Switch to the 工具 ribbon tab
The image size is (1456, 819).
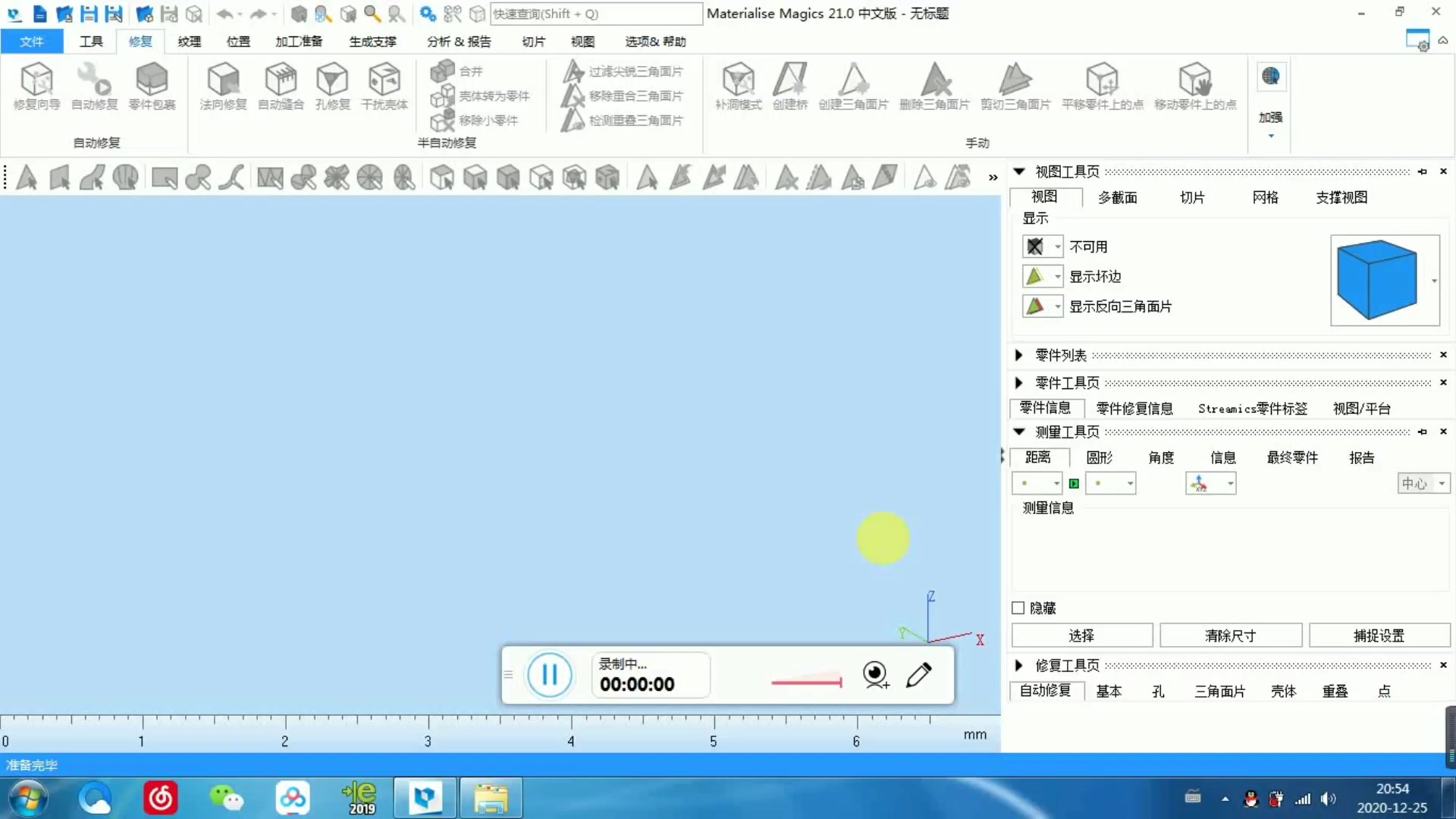click(91, 42)
